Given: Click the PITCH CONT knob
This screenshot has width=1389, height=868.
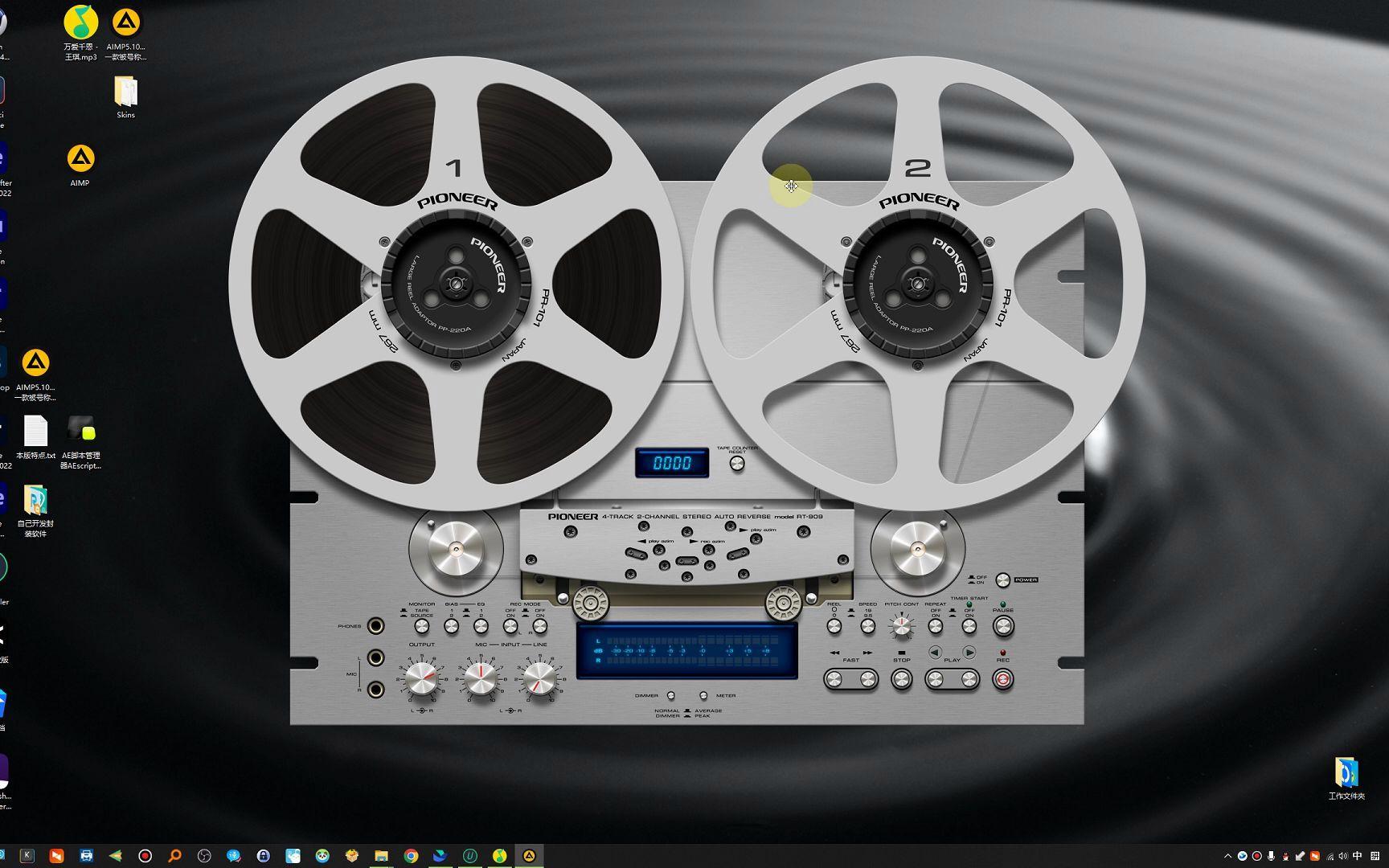Looking at the screenshot, I should tap(901, 626).
